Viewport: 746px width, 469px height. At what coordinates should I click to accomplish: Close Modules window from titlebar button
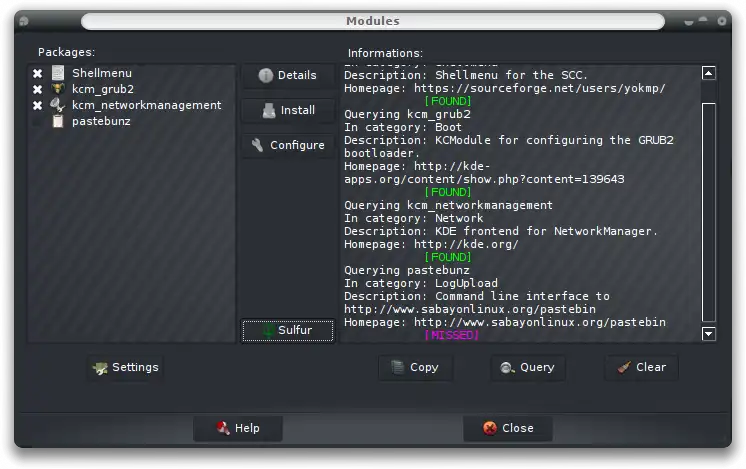tap(722, 21)
